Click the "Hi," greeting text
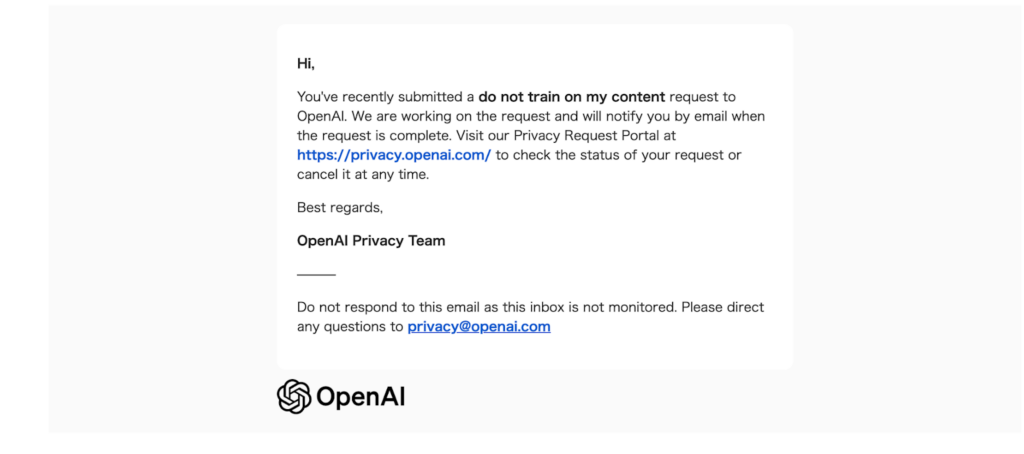The image size is (1024, 454). click(x=306, y=64)
